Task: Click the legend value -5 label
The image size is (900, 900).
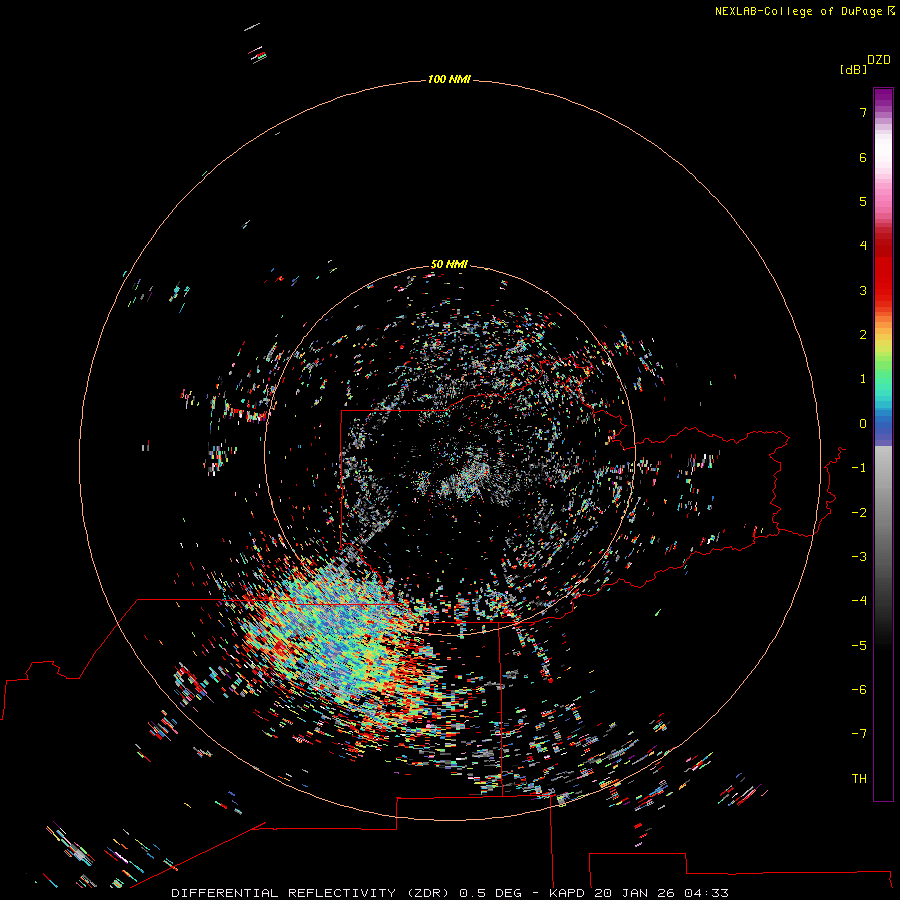Action: click(859, 646)
